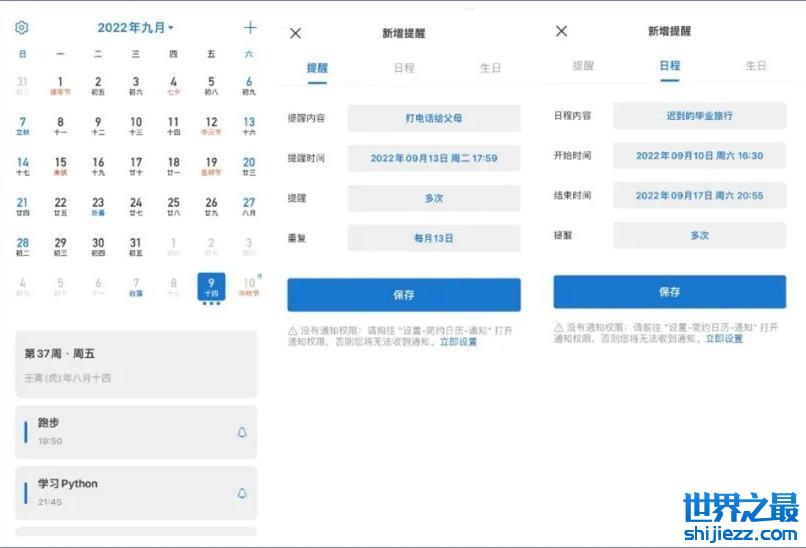This screenshot has width=806, height=548.
Task: Toggle bell icon for 学习 Python reminder
Action: point(242,493)
